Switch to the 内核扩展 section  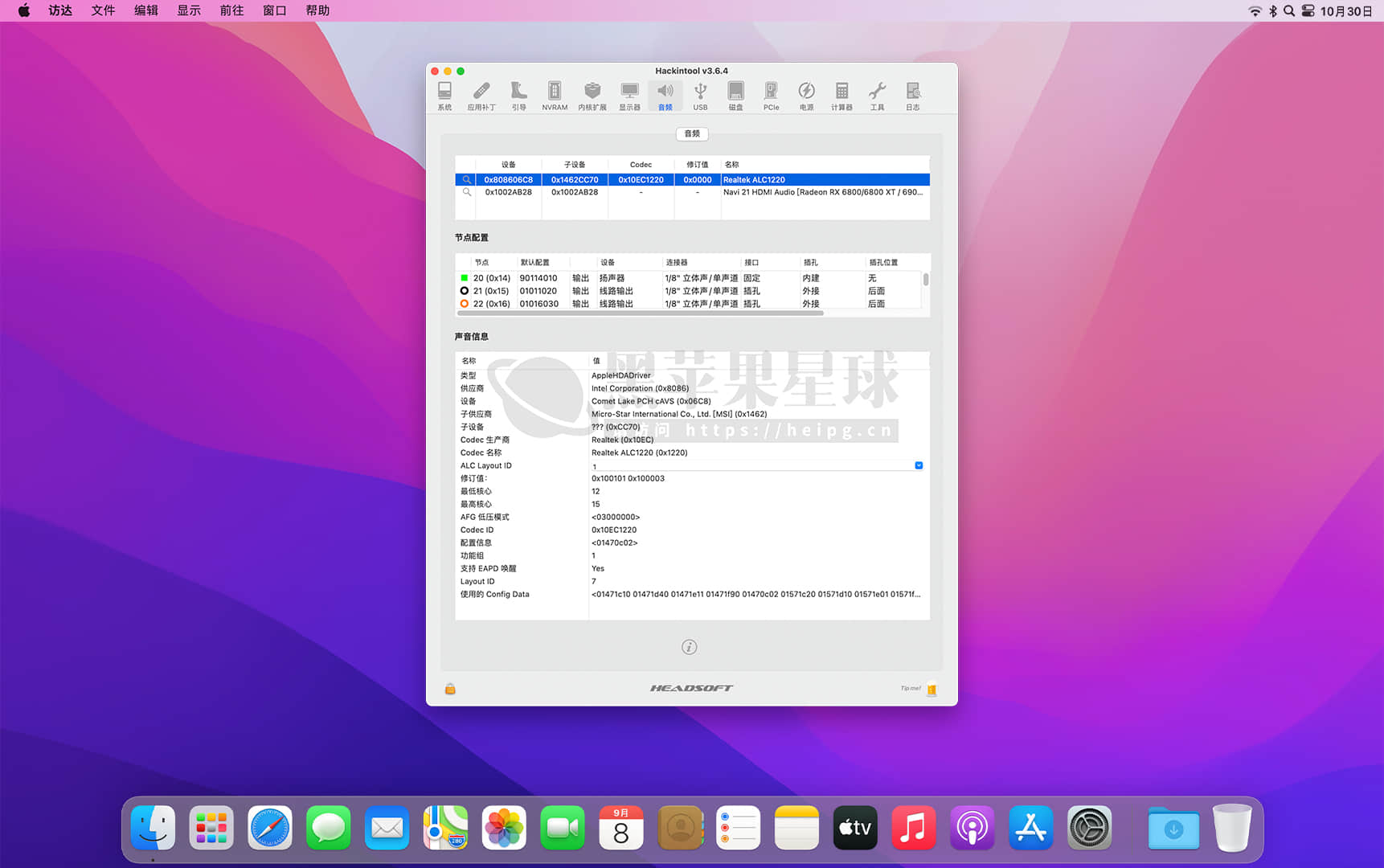coord(592,95)
